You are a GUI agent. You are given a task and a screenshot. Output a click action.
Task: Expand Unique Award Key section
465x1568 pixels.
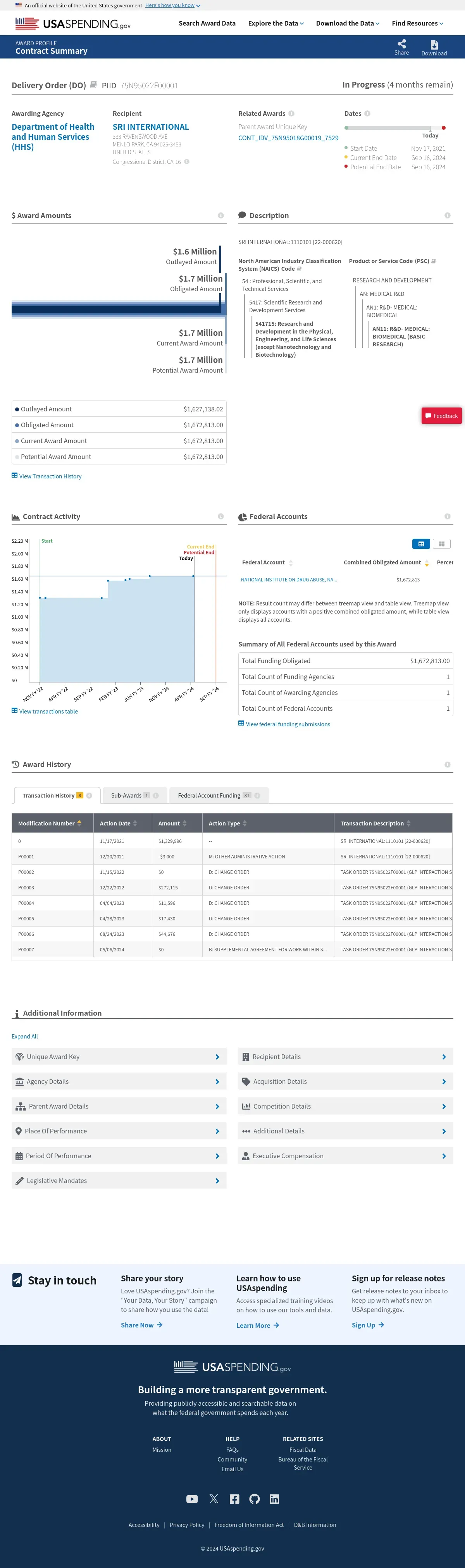[x=119, y=1057]
